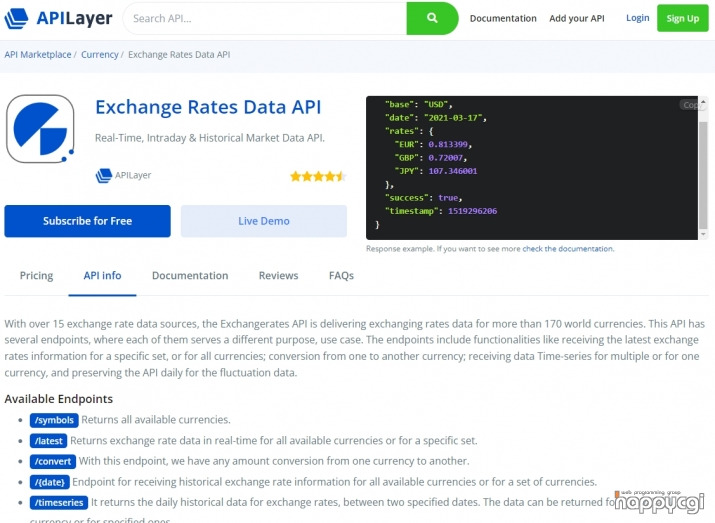Click the code panel scrollbar up arrow
The height and width of the screenshot is (523, 715).
703,102
